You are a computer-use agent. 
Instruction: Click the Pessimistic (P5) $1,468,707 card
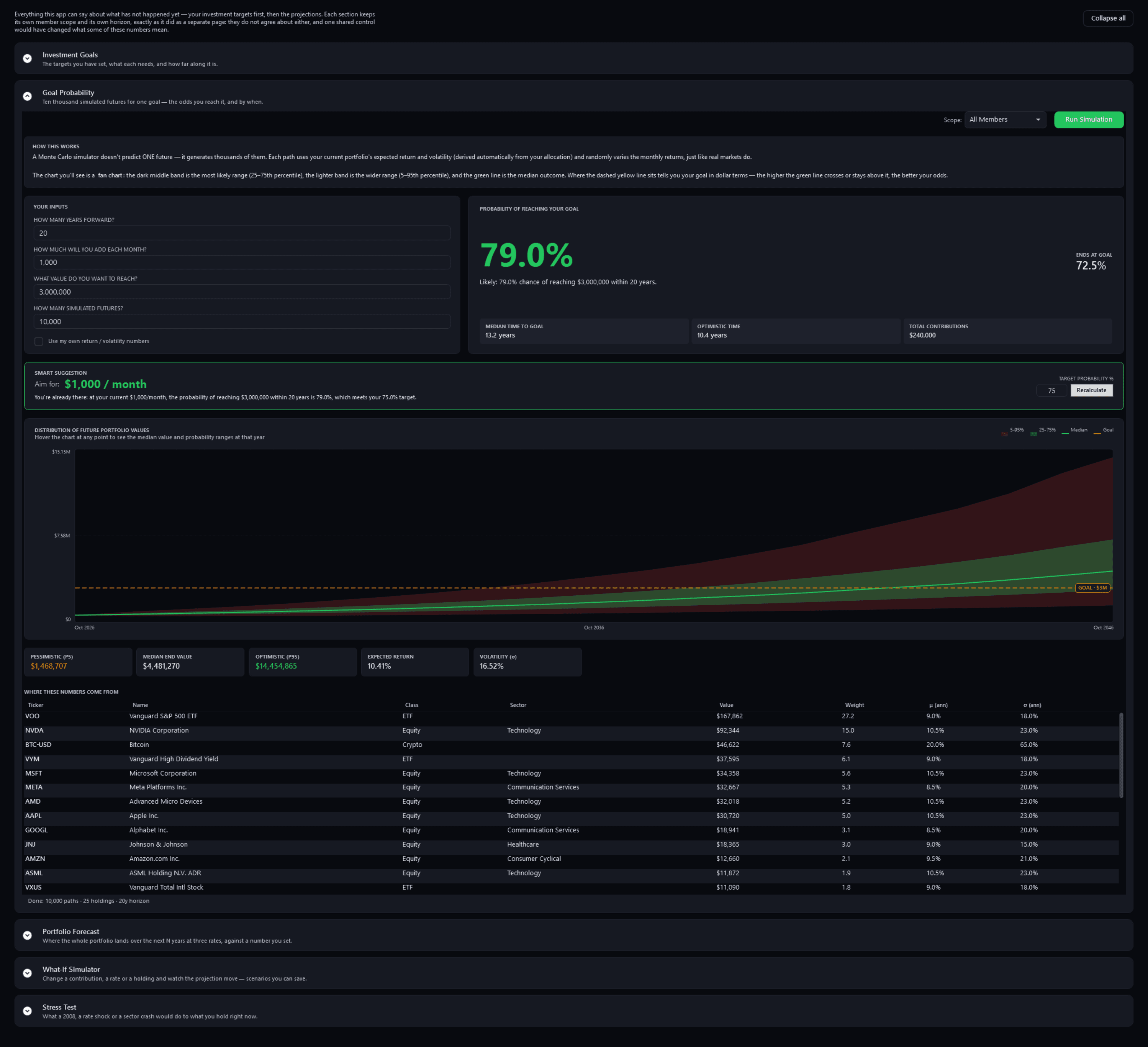(78, 662)
